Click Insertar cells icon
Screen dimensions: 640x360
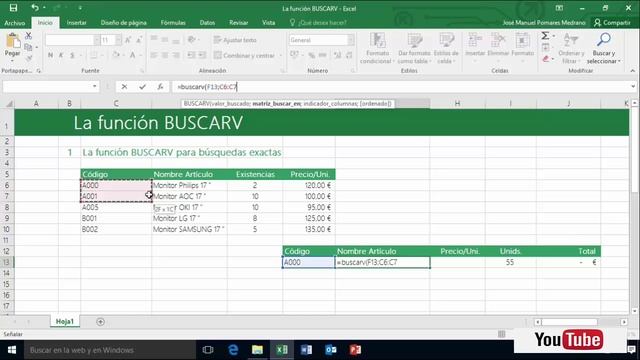pos(475,41)
